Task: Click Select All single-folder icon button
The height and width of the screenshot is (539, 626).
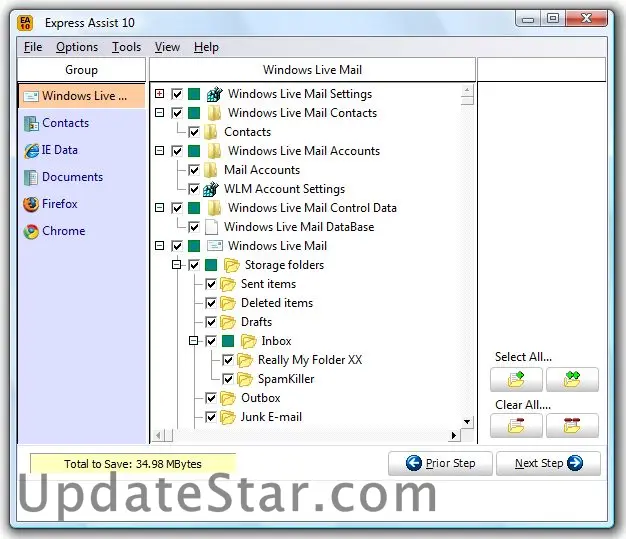Action: [x=516, y=379]
